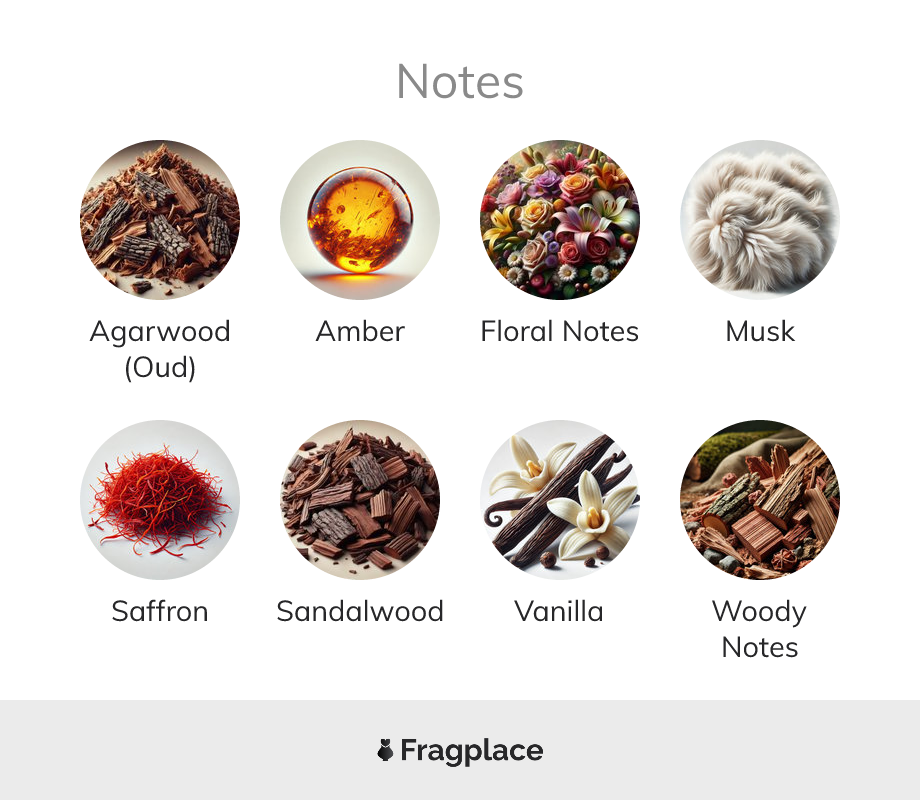This screenshot has height=800, width=920.
Task: Open the Musk text label
Action: click(760, 331)
